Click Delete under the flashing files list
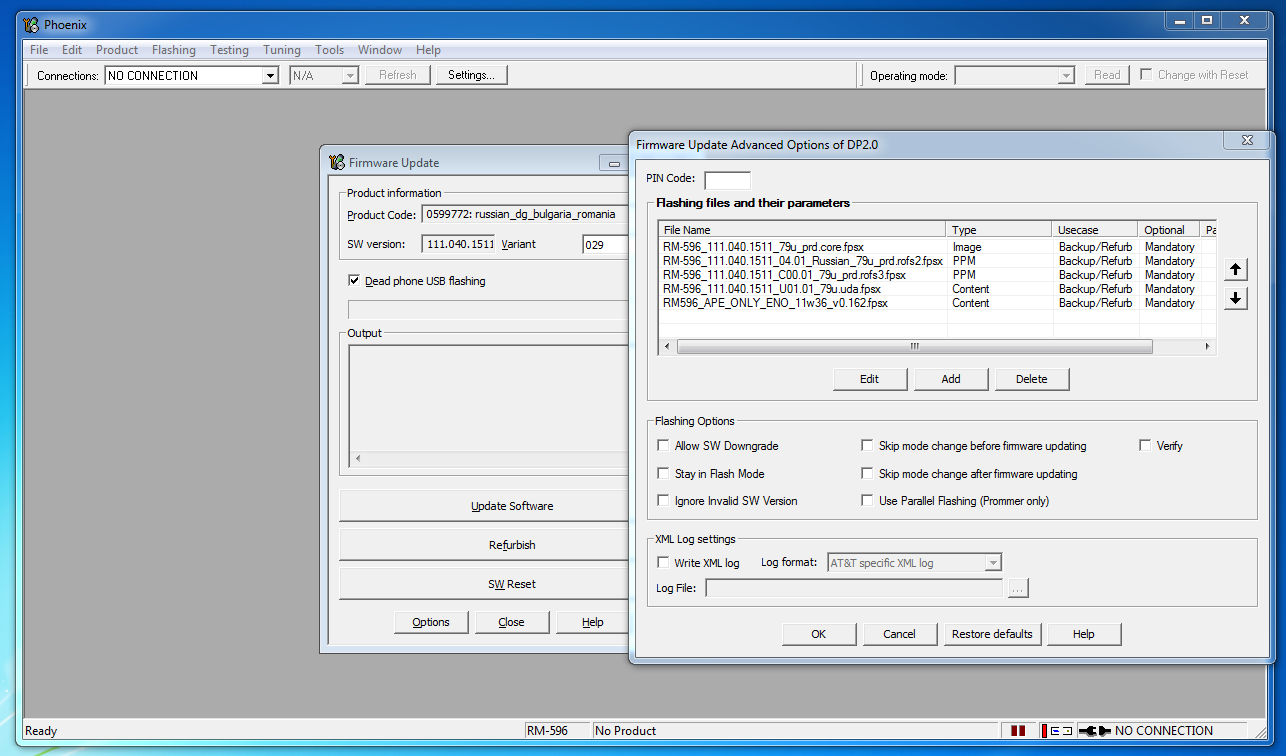This screenshot has width=1286, height=756. [1032, 379]
